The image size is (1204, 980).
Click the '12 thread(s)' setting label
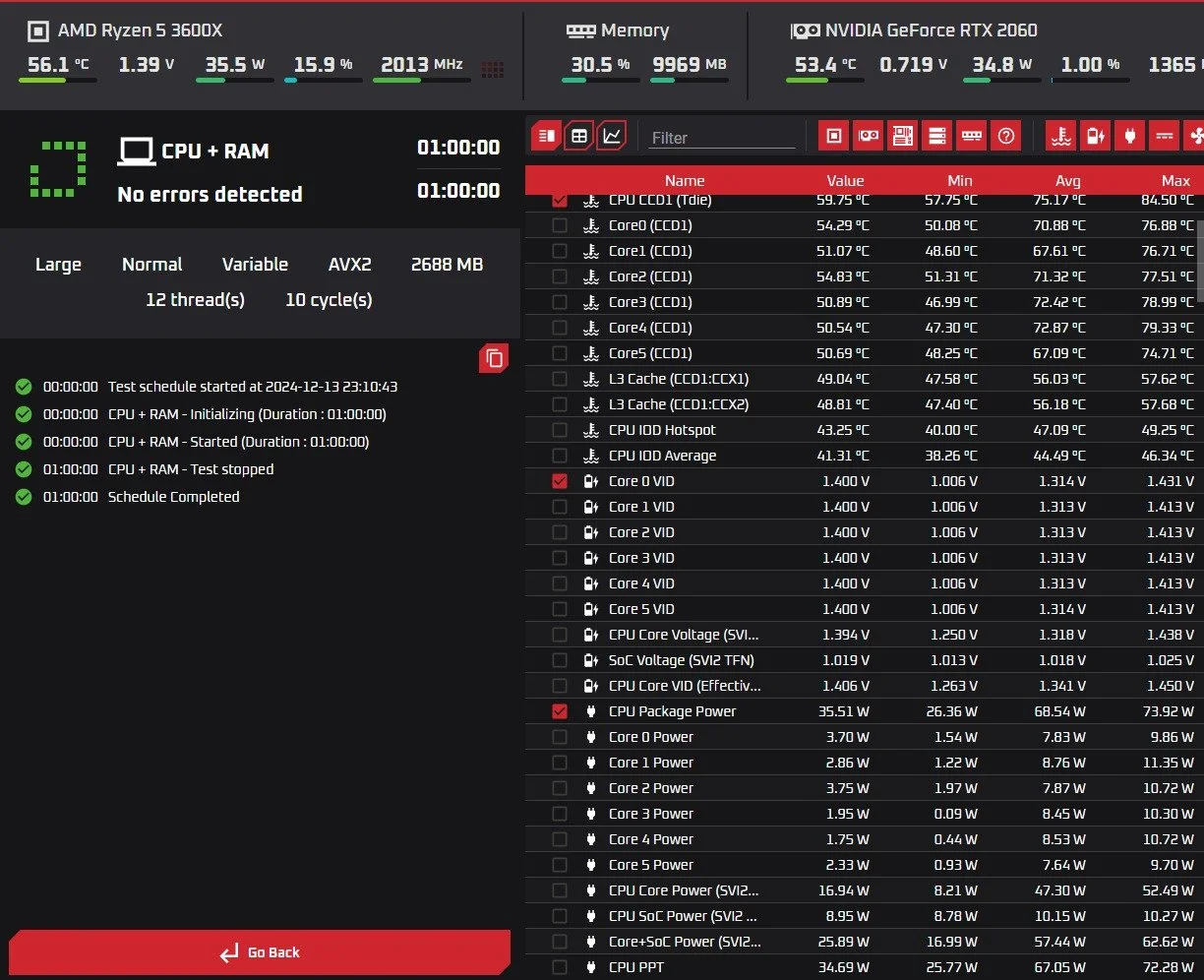195,300
